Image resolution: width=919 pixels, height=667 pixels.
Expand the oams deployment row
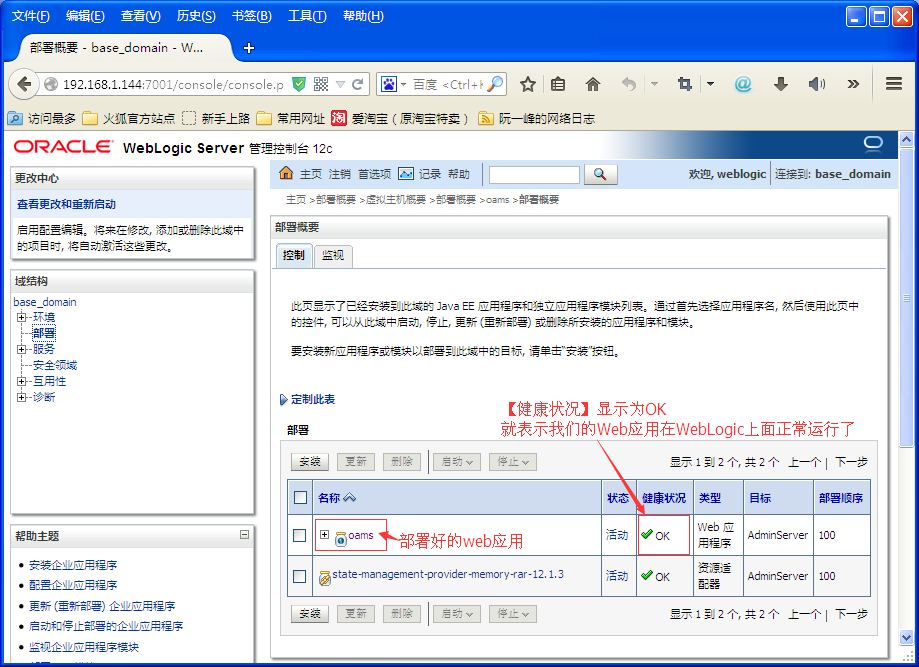(324, 535)
